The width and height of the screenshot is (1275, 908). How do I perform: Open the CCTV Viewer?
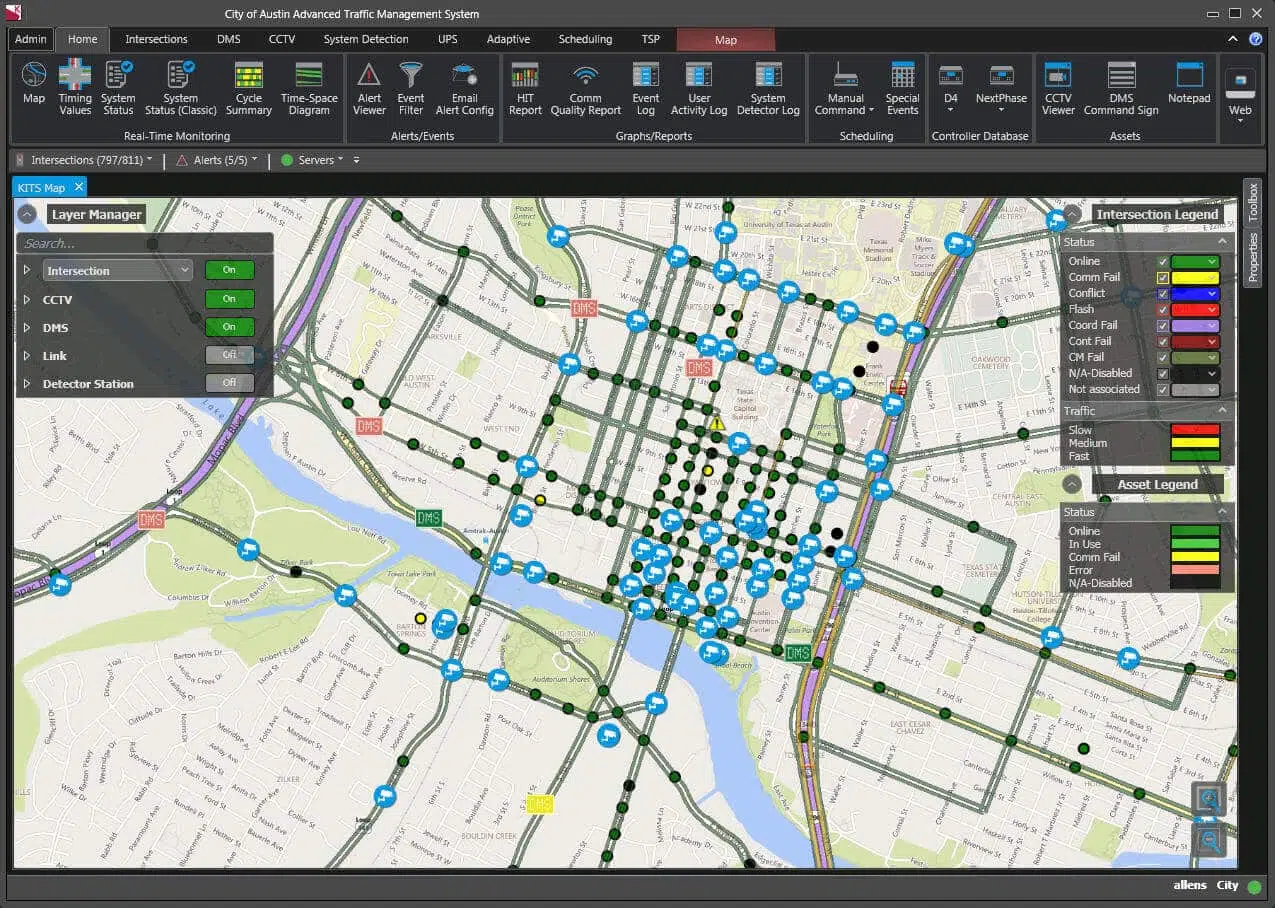[1057, 86]
